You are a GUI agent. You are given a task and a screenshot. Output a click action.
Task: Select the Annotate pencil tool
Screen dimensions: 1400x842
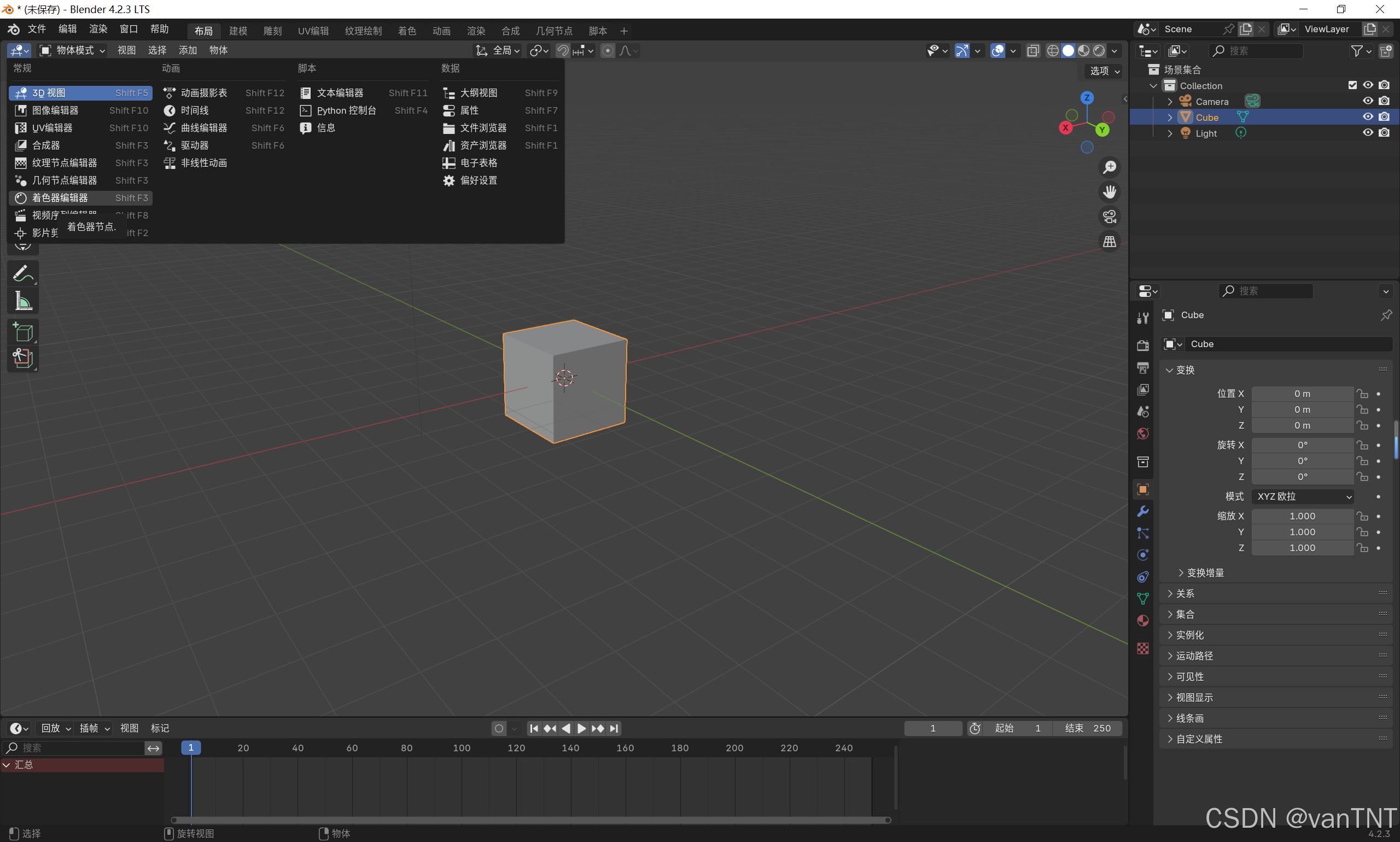pyautogui.click(x=23, y=274)
